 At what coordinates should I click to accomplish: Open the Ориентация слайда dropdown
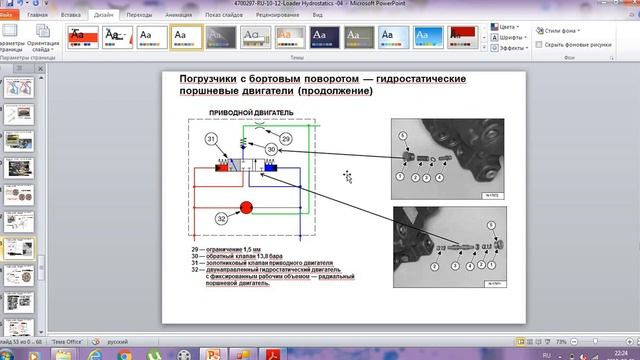pos(42,38)
